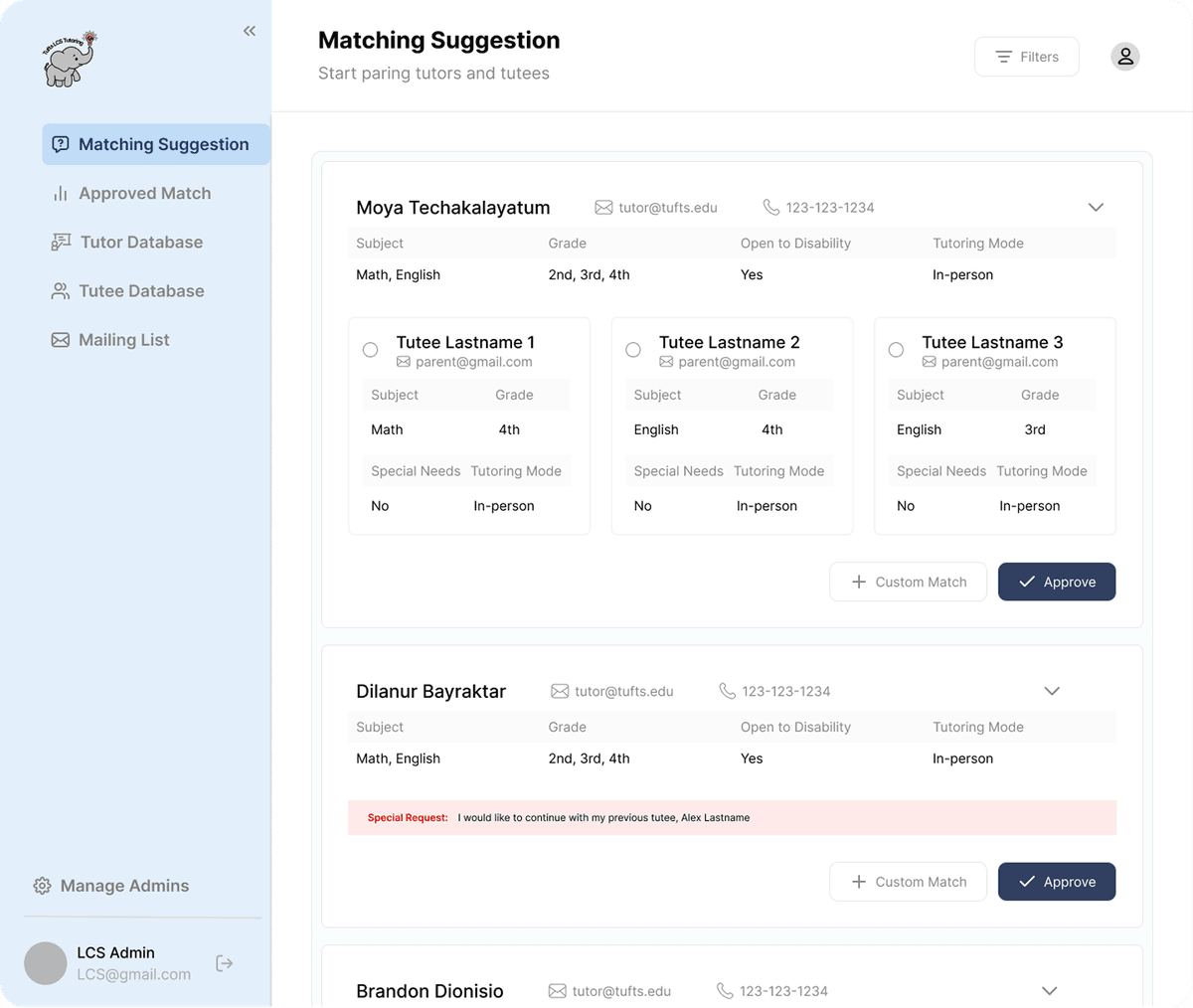The image size is (1193, 1008).
Task: Approve the match for Moya Techakalayatum
Action: click(1056, 583)
